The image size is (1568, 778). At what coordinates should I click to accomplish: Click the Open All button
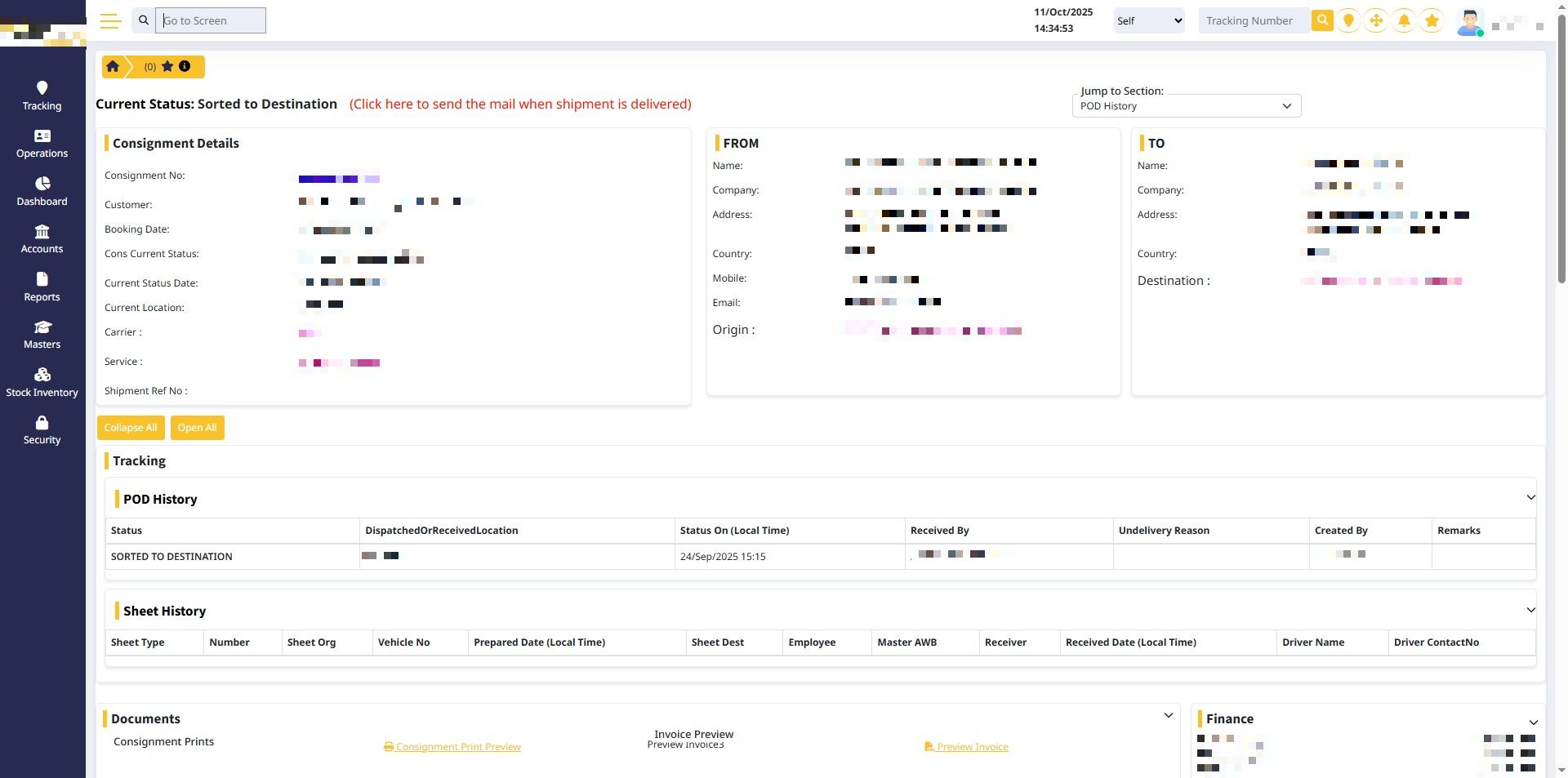(197, 428)
